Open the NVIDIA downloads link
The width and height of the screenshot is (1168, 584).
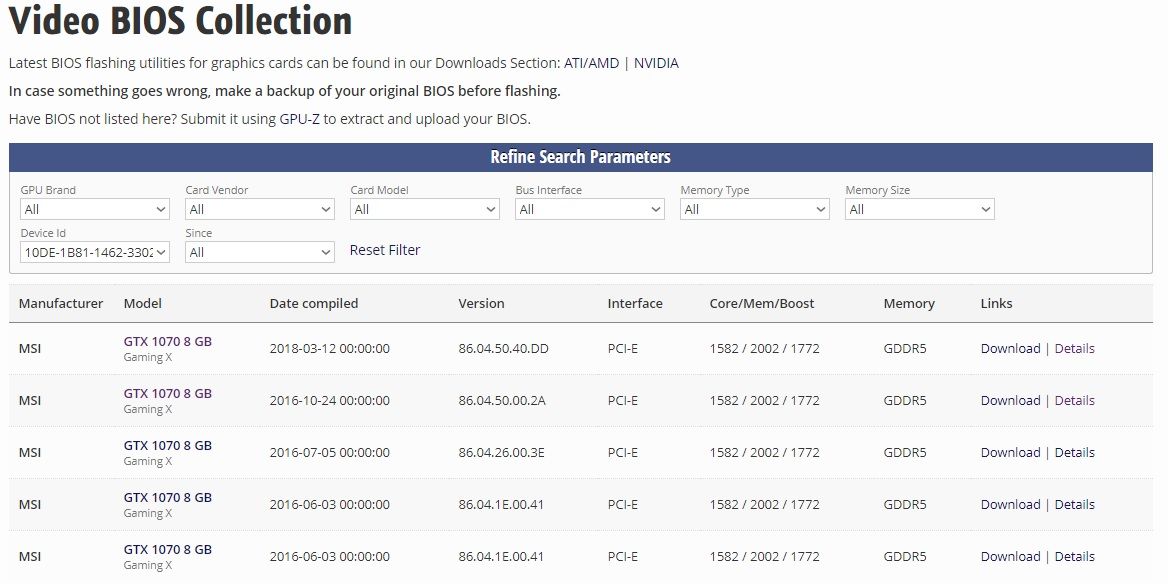point(656,63)
